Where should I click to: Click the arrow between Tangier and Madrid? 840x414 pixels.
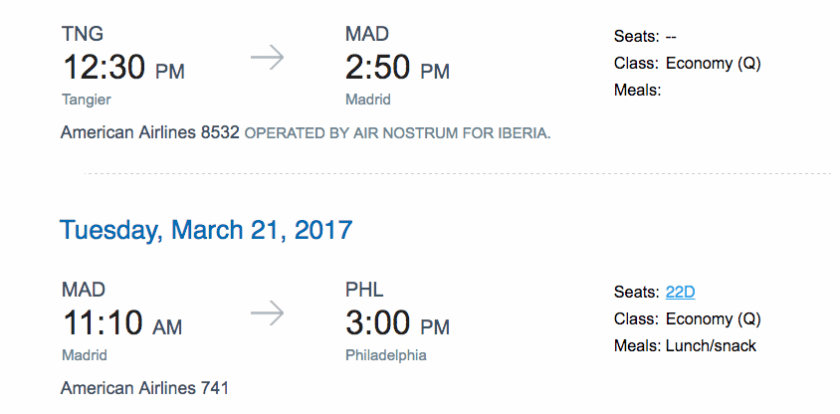tap(267, 59)
